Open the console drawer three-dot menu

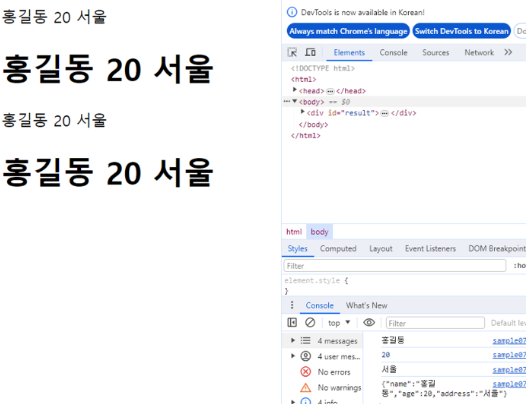tap(292, 305)
